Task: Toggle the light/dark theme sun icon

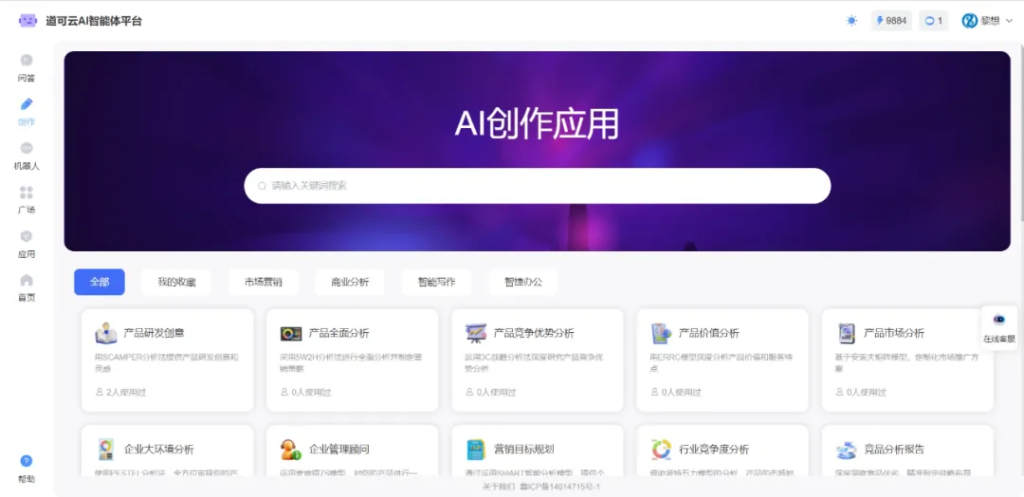Action: pyautogui.click(x=851, y=20)
